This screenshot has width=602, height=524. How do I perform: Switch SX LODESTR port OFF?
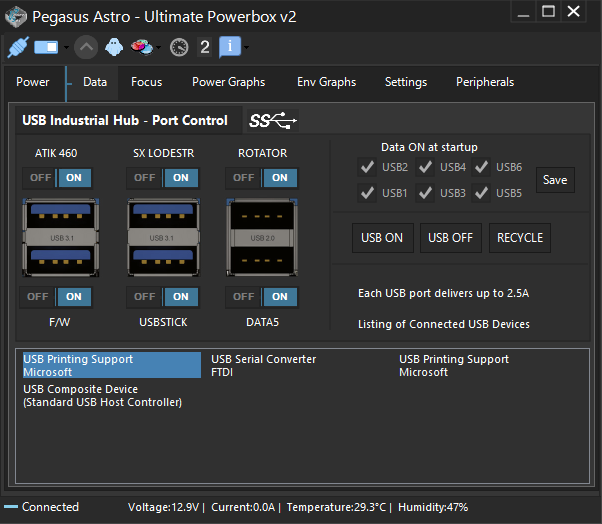[x=144, y=178]
